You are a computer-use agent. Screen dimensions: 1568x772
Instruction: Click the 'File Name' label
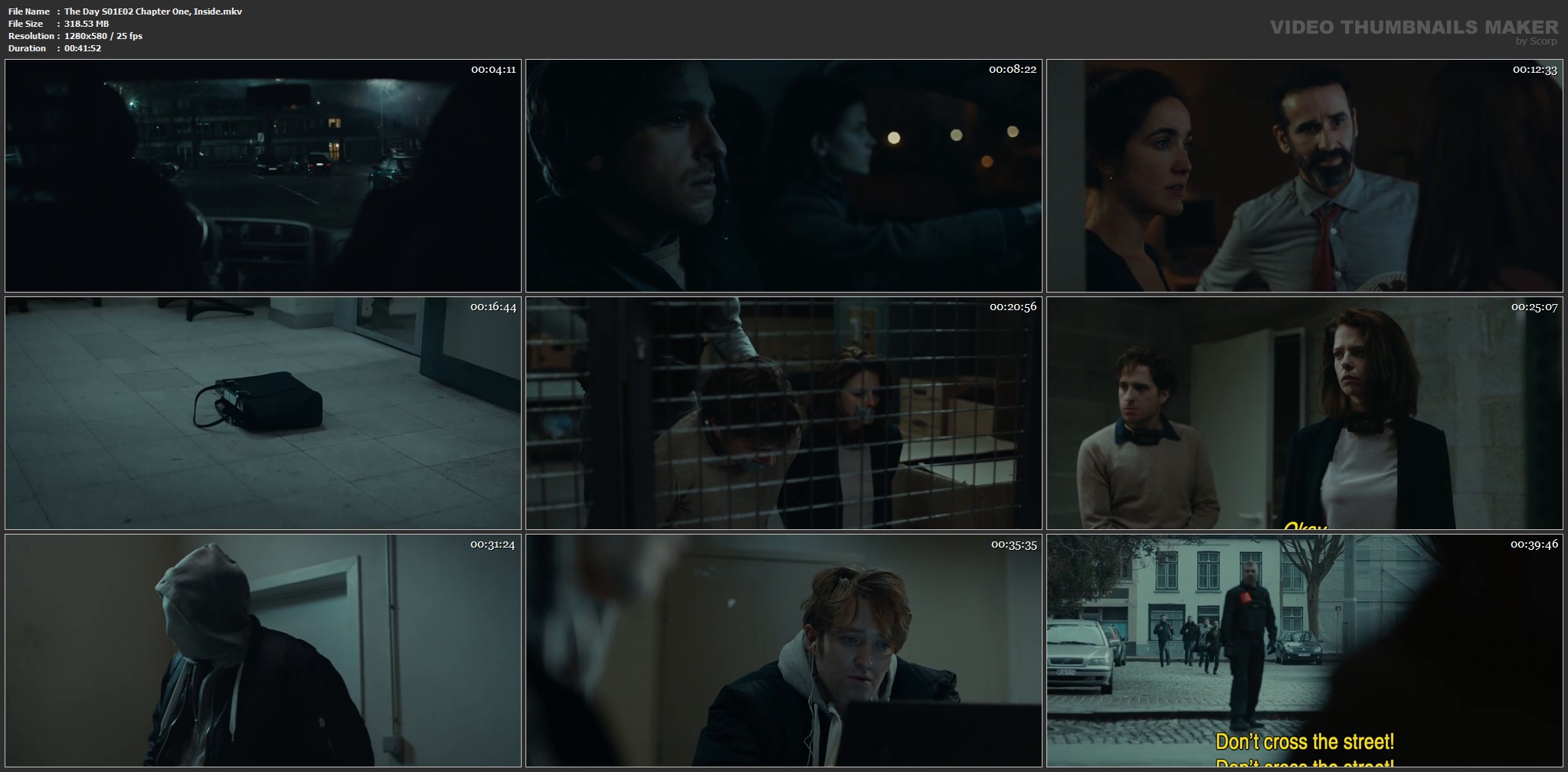tap(29, 11)
